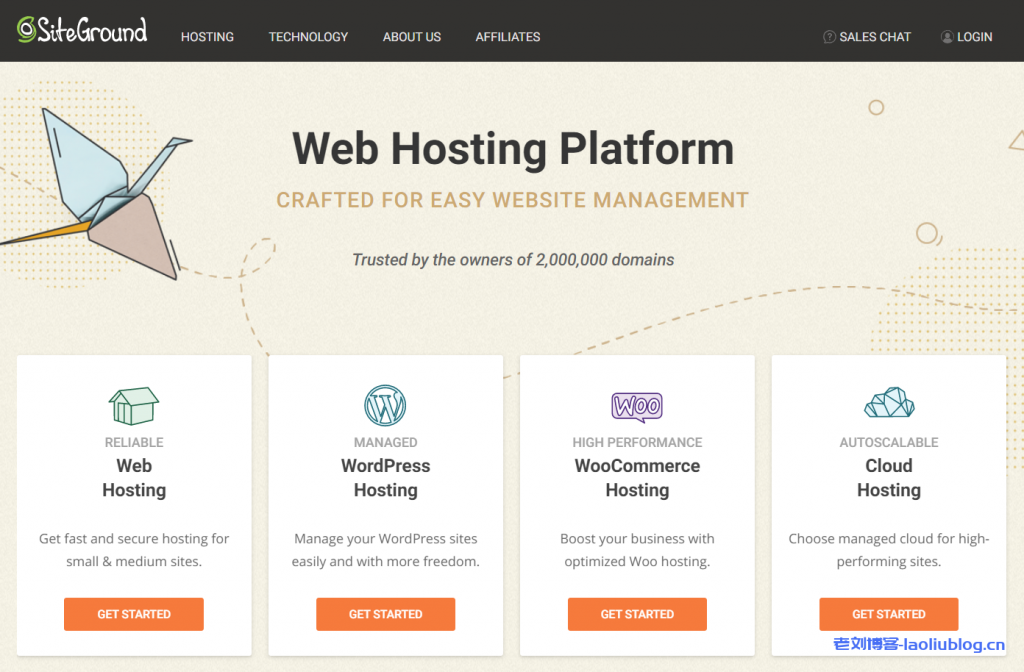Open the Technology menu item

point(308,37)
